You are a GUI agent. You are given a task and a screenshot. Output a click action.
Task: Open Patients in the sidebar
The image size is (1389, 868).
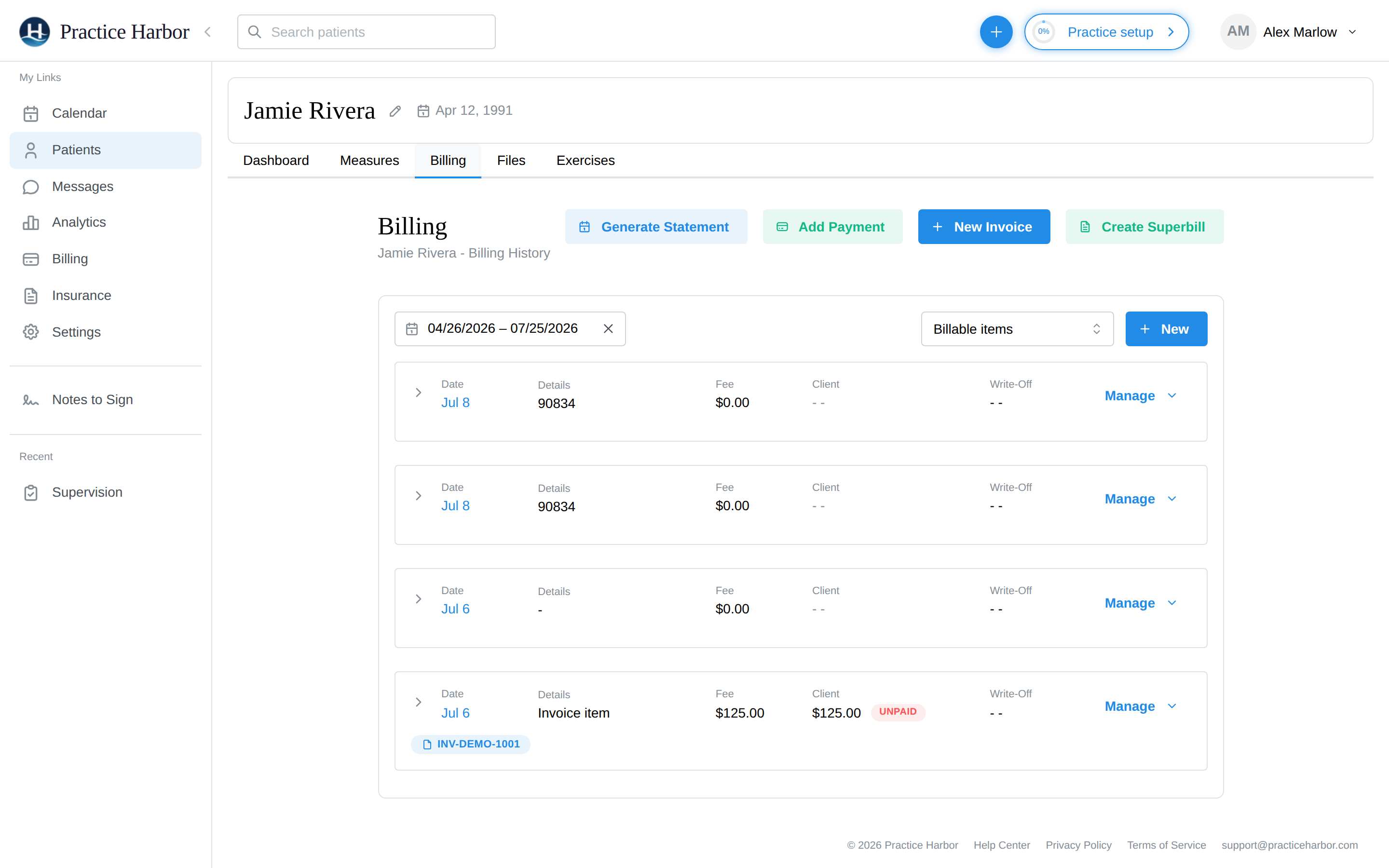(106, 150)
